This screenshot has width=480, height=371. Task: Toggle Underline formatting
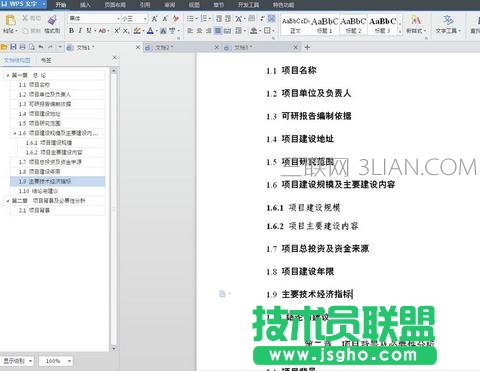click(89, 31)
